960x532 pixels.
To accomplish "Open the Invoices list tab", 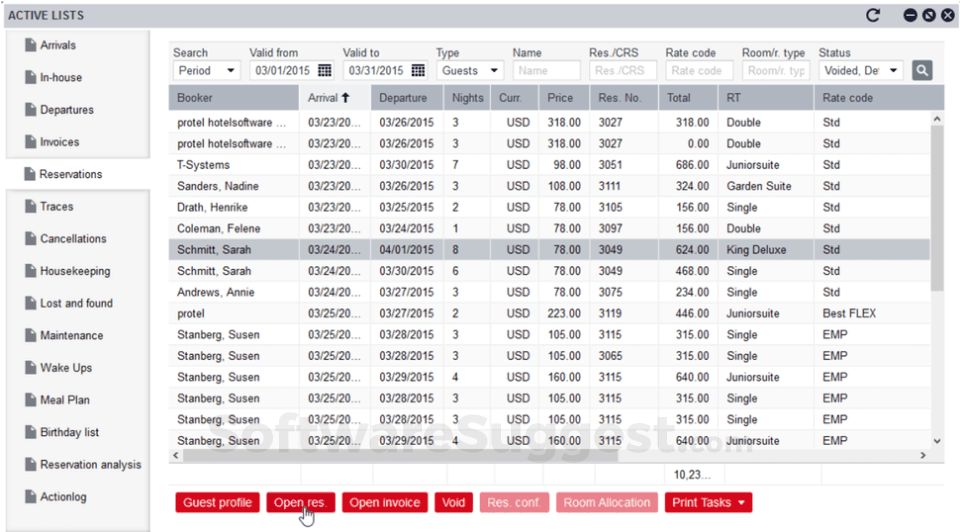I will click(59, 142).
